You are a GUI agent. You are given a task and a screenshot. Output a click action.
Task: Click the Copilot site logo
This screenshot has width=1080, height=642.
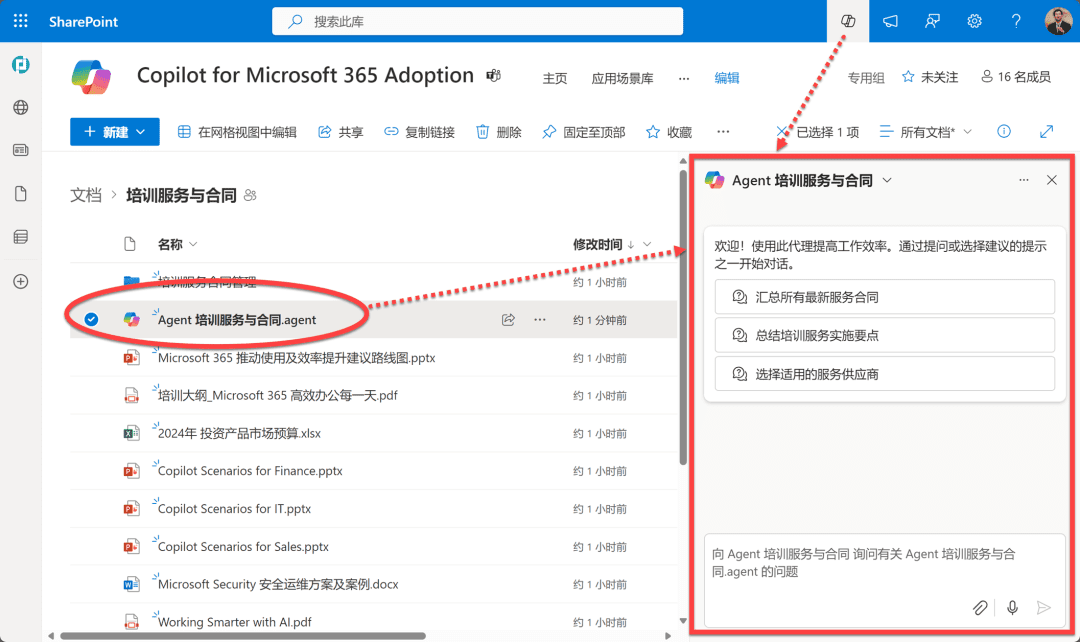(91, 76)
